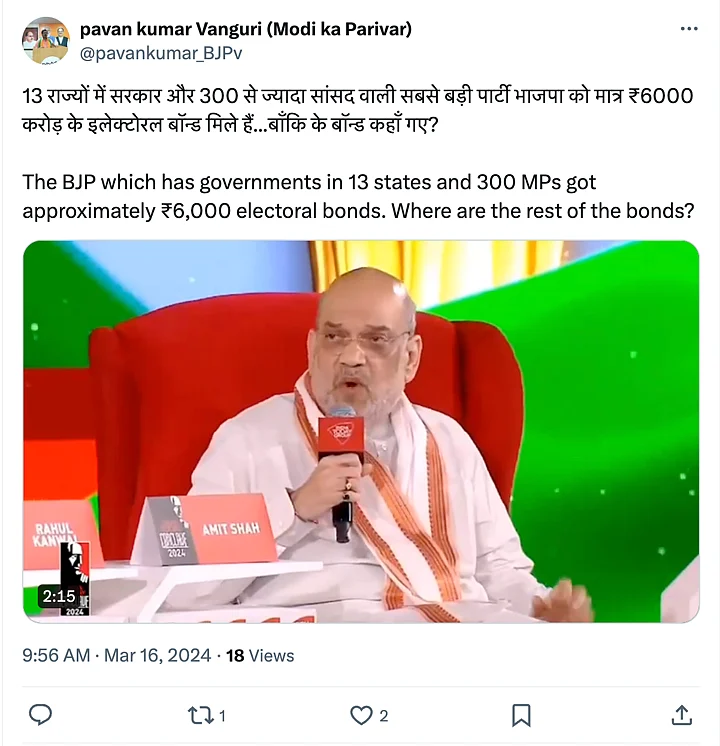Click the Rahul Kanwal name placard in video
The height and width of the screenshot is (746, 720).
tap(56, 534)
